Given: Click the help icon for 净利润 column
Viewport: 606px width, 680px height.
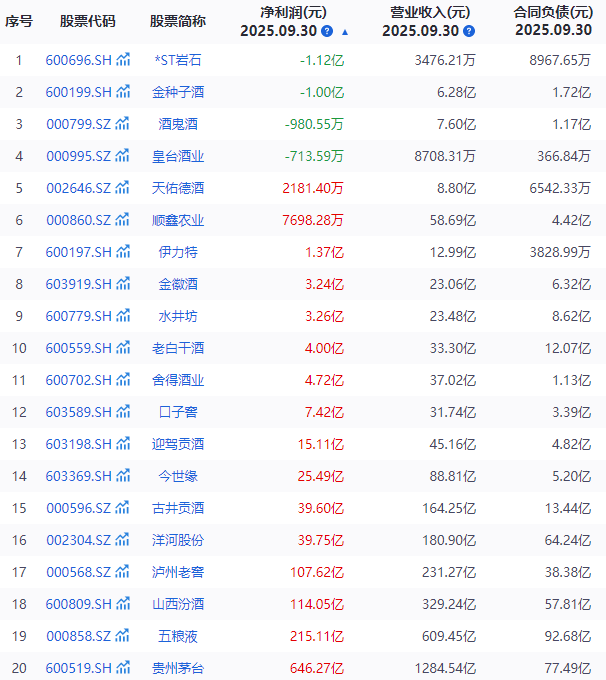Looking at the screenshot, I should tap(327, 31).
